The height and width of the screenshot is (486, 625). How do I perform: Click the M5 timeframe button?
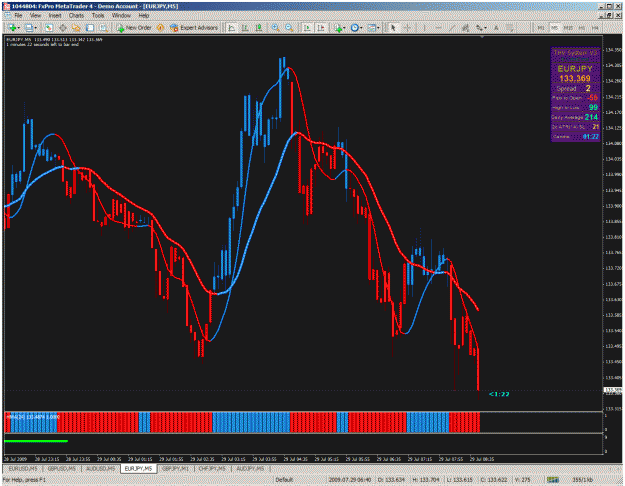coord(554,28)
